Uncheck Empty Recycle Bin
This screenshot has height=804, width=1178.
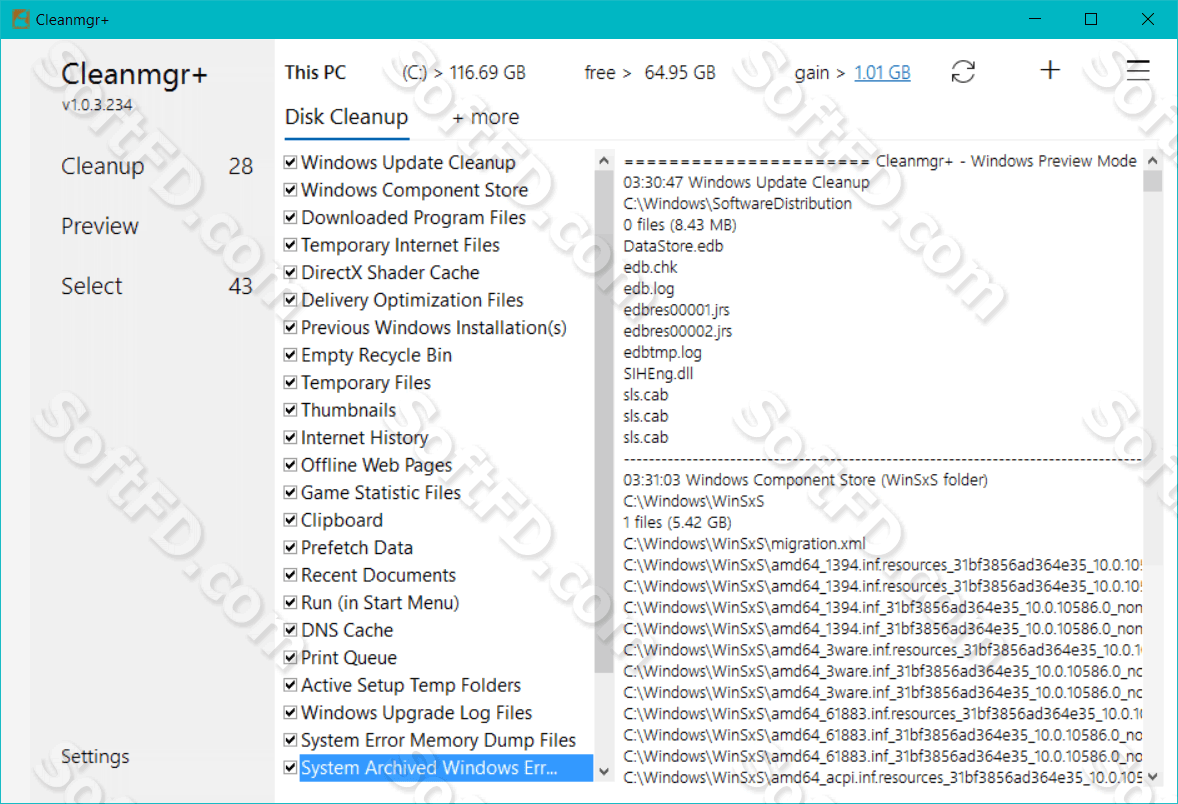point(291,355)
